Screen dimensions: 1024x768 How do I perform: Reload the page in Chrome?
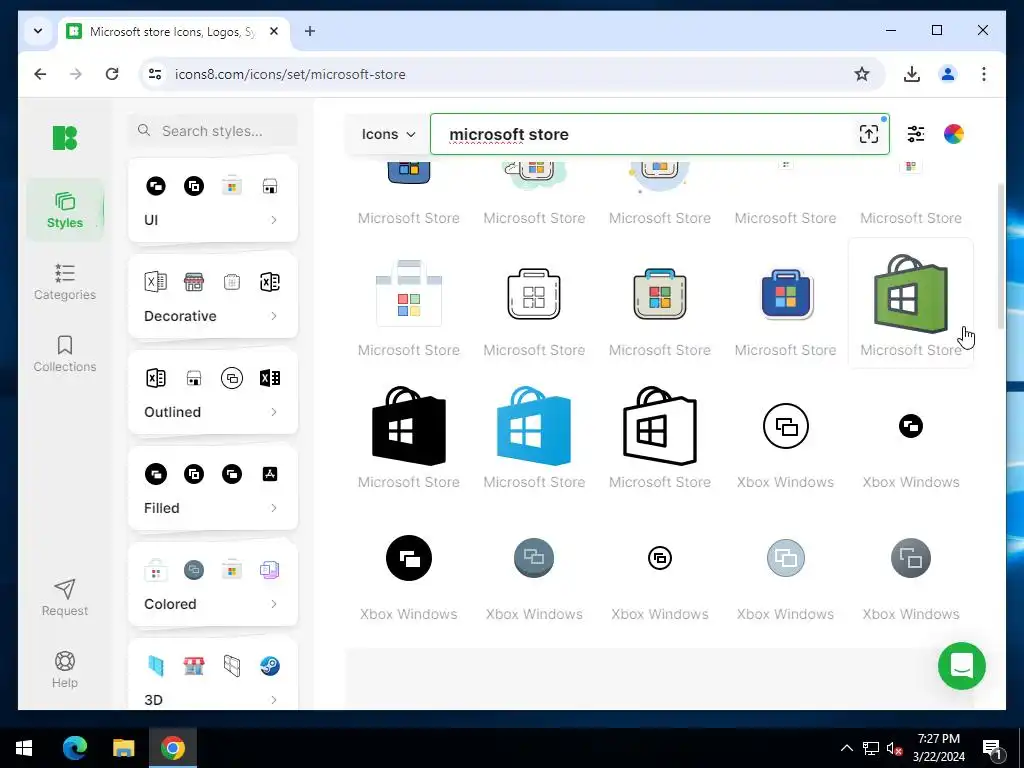pos(112,74)
